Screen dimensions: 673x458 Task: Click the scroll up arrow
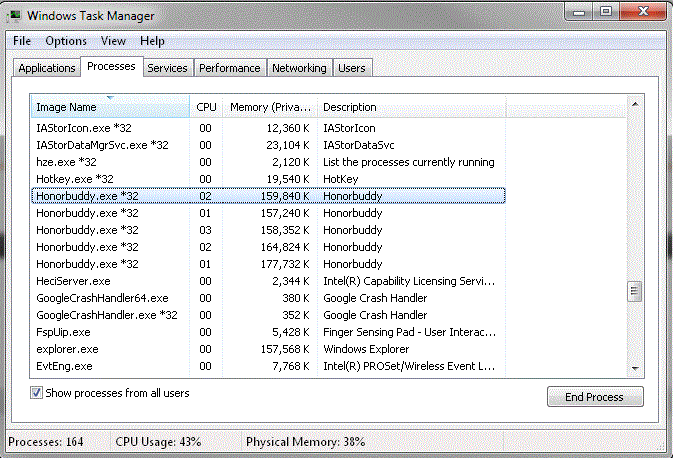(635, 104)
